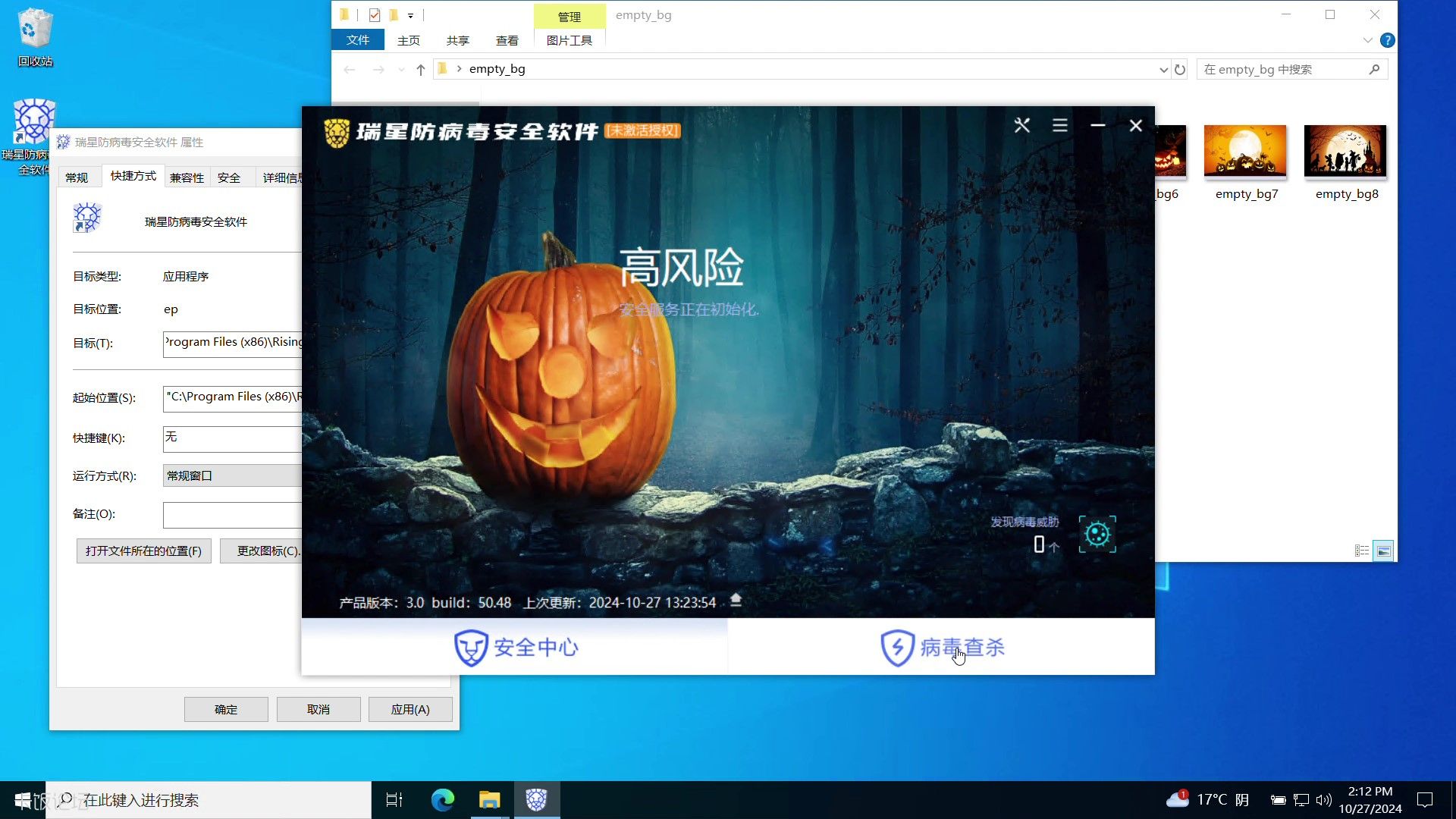1456x819 pixels.
Task: Click 取消 button in properties dialog
Action: pyautogui.click(x=318, y=710)
